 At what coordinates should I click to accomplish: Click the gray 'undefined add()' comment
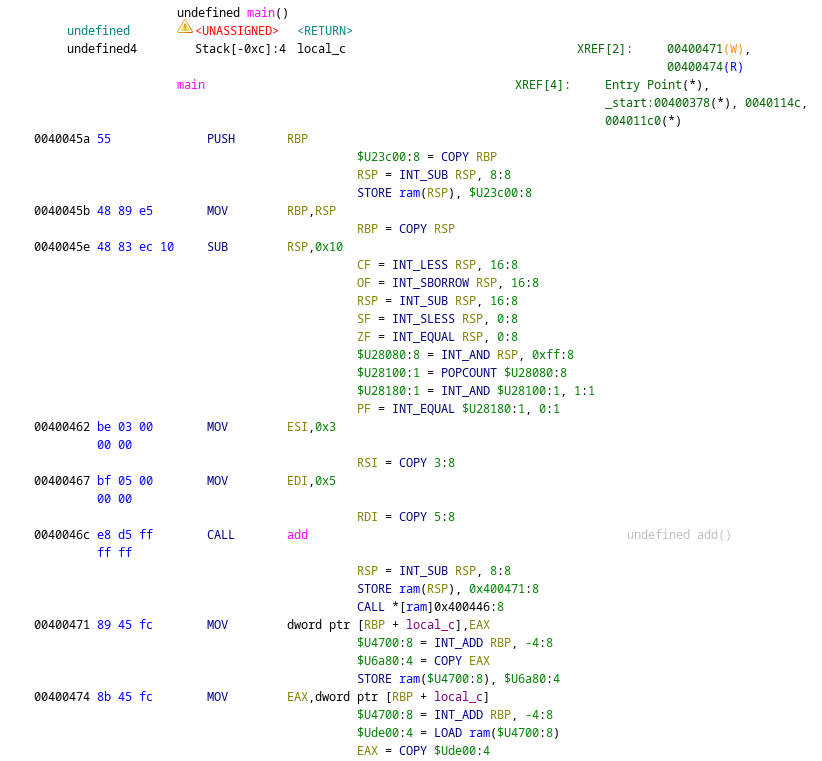coord(679,535)
